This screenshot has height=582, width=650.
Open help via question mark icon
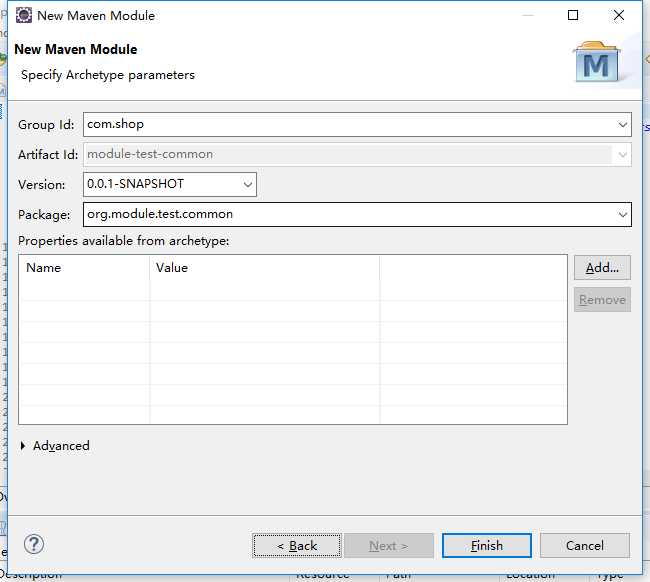[34, 544]
